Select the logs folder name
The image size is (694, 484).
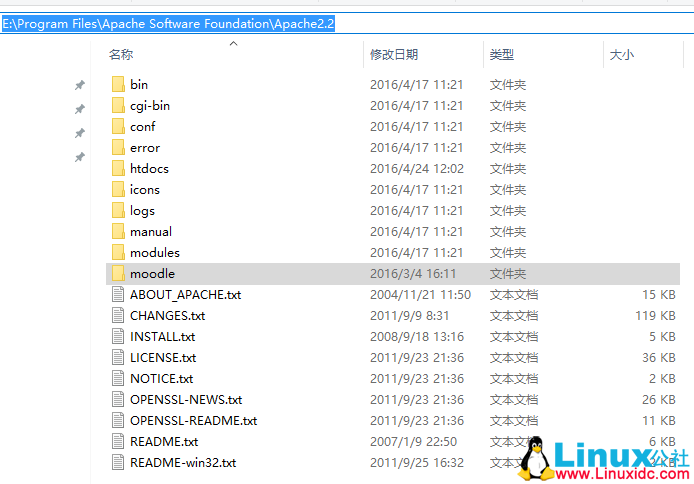click(142, 211)
